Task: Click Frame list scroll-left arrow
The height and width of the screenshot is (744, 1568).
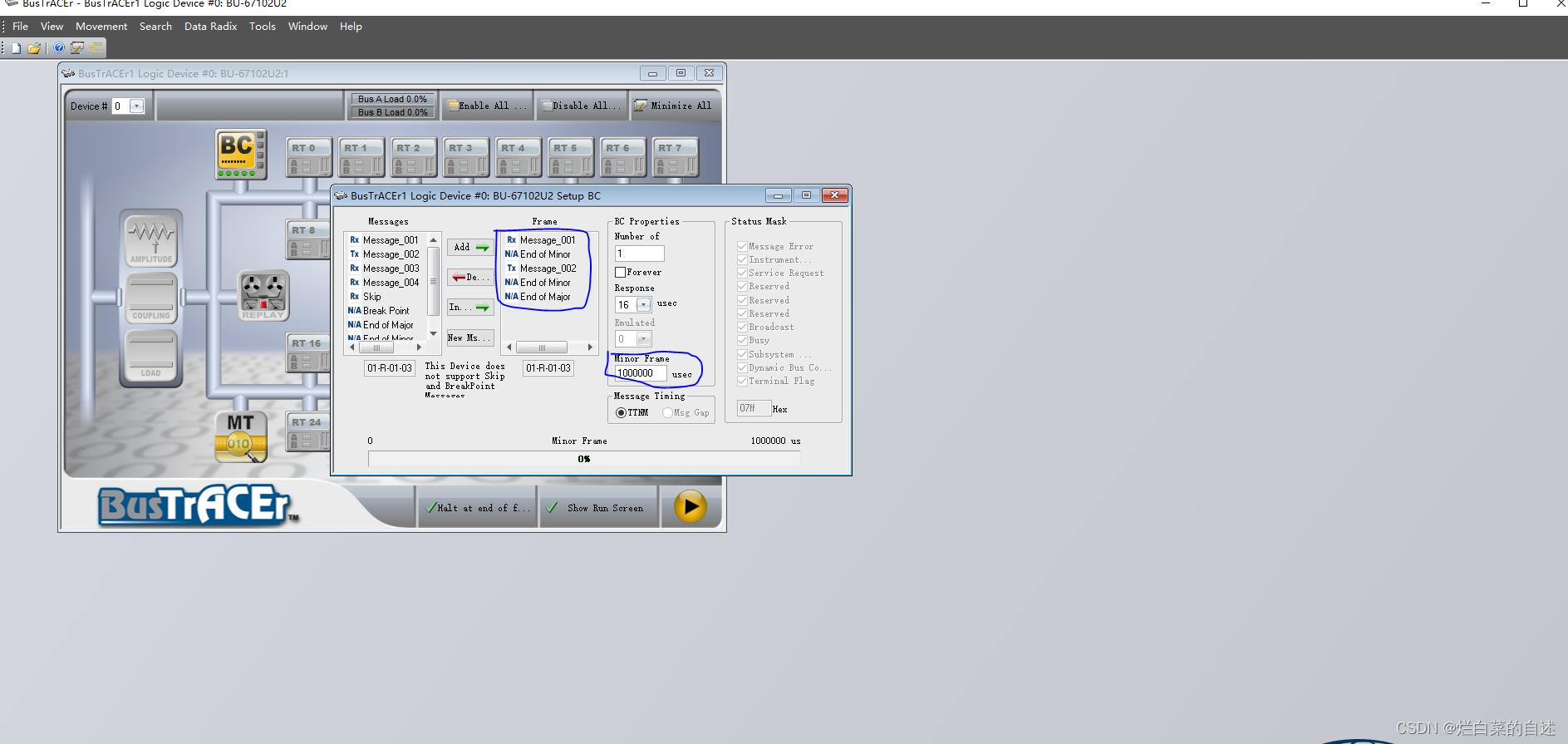Action: 509,347
